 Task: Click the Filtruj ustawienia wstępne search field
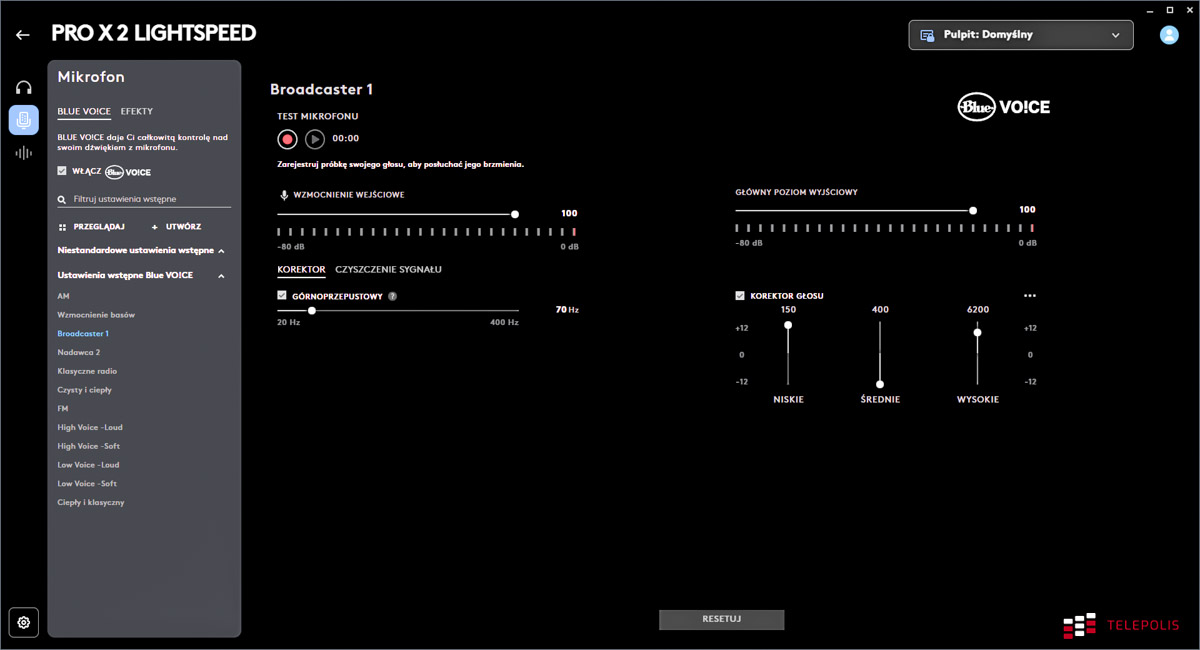(150, 199)
